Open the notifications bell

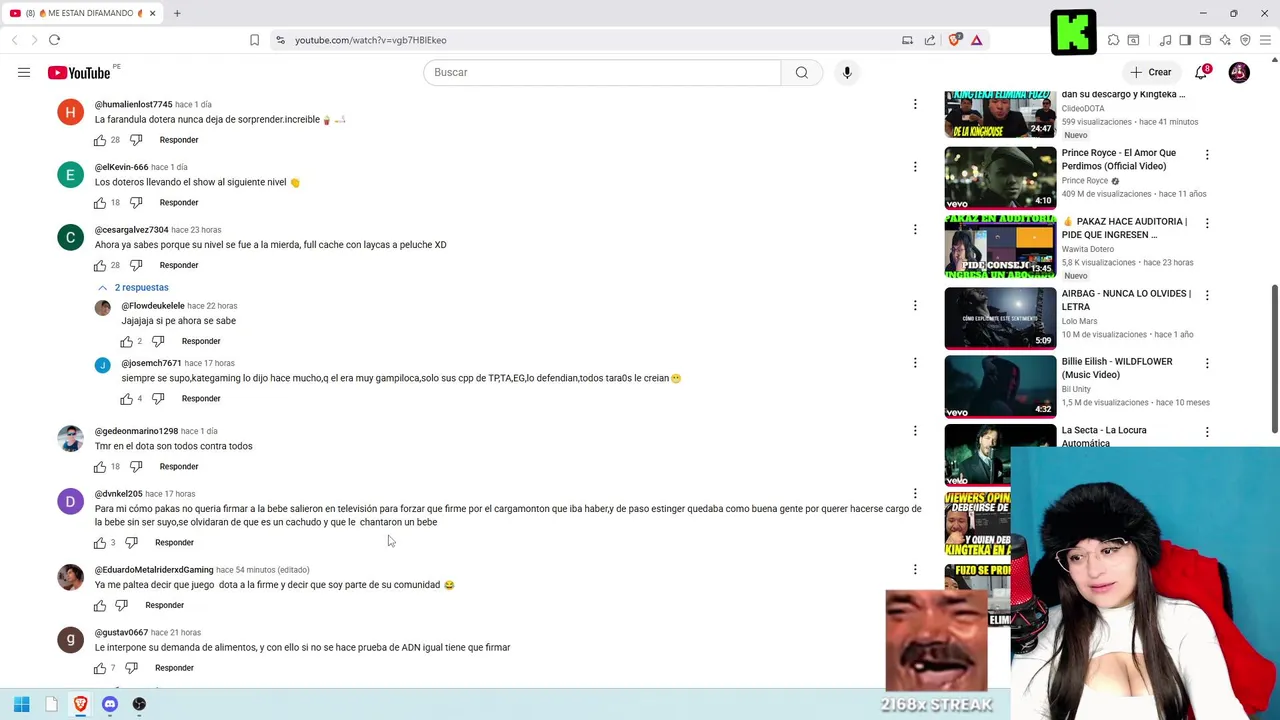pos(1202,72)
